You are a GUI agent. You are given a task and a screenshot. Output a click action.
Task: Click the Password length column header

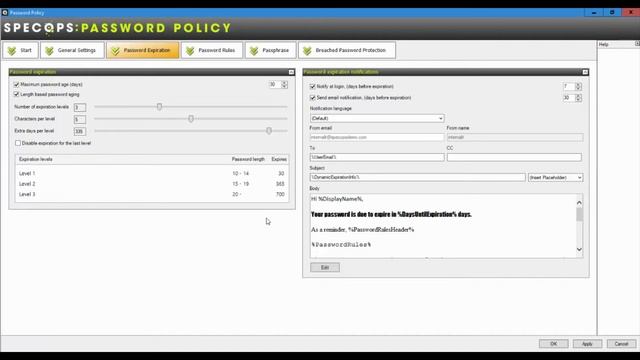tap(248, 159)
